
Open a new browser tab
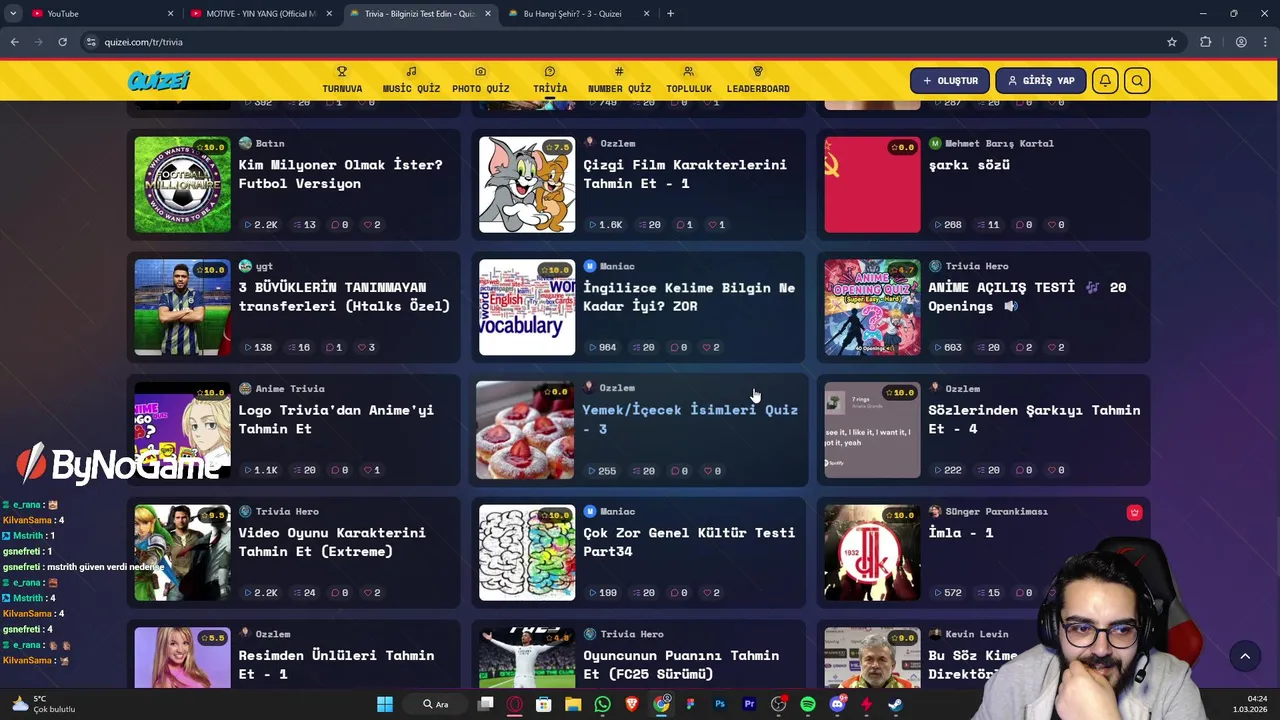pos(670,14)
